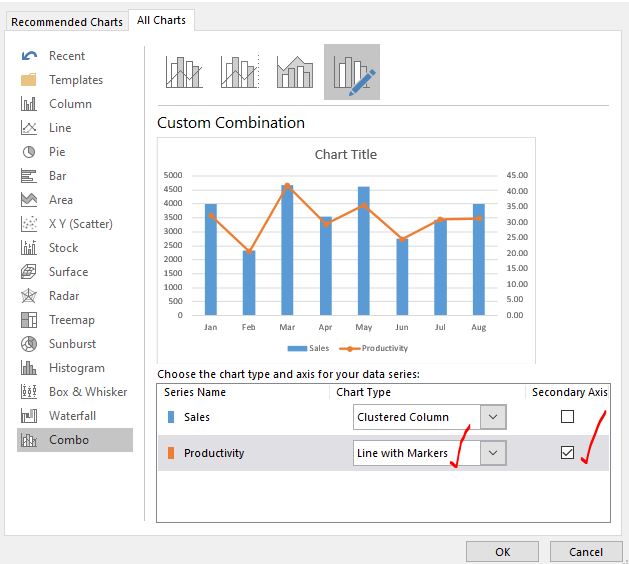This screenshot has width=629, height=564.
Task: Click the Secondary Axis column header
Action: pos(570,392)
